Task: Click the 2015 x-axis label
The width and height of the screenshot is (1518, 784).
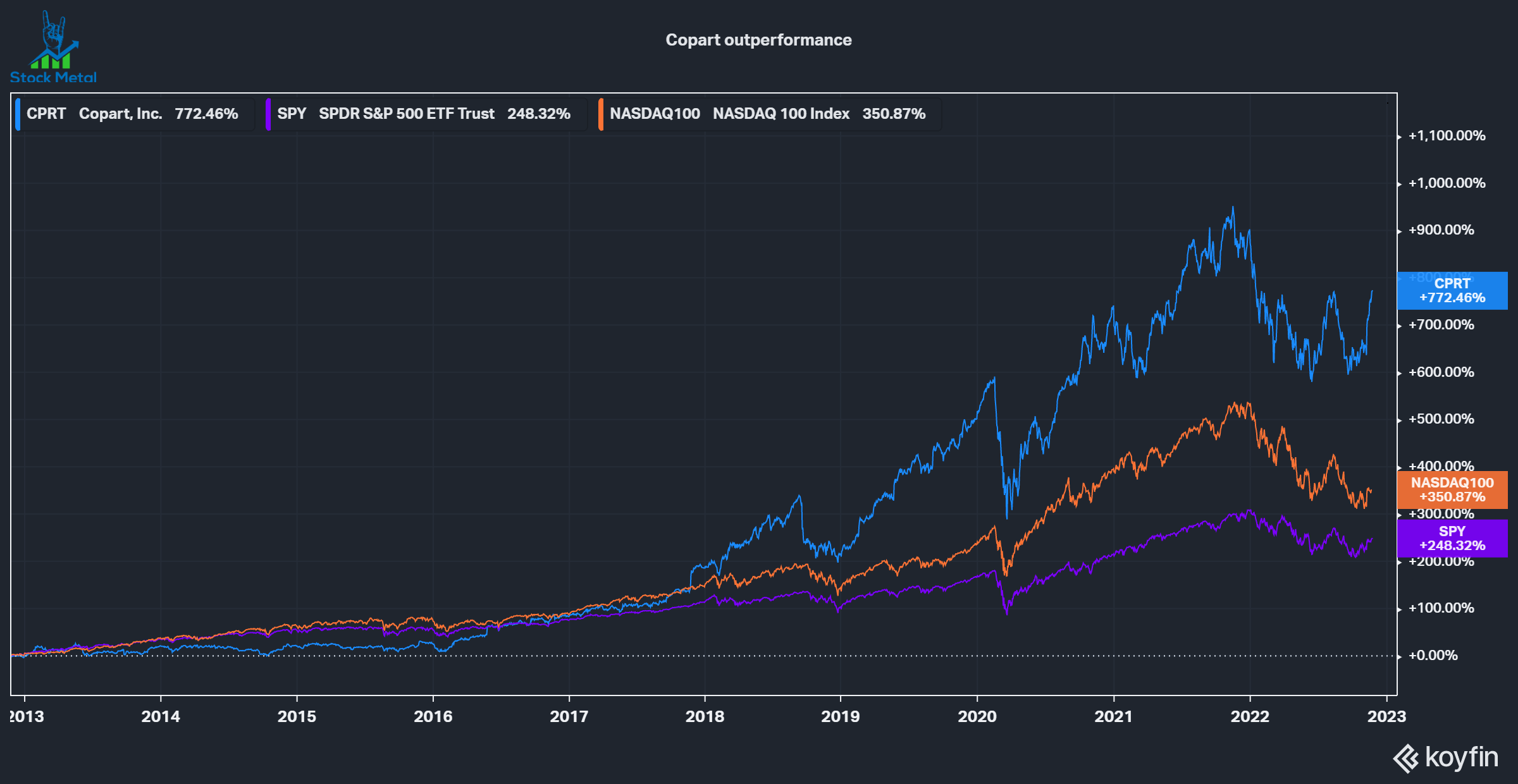Action: click(x=297, y=716)
